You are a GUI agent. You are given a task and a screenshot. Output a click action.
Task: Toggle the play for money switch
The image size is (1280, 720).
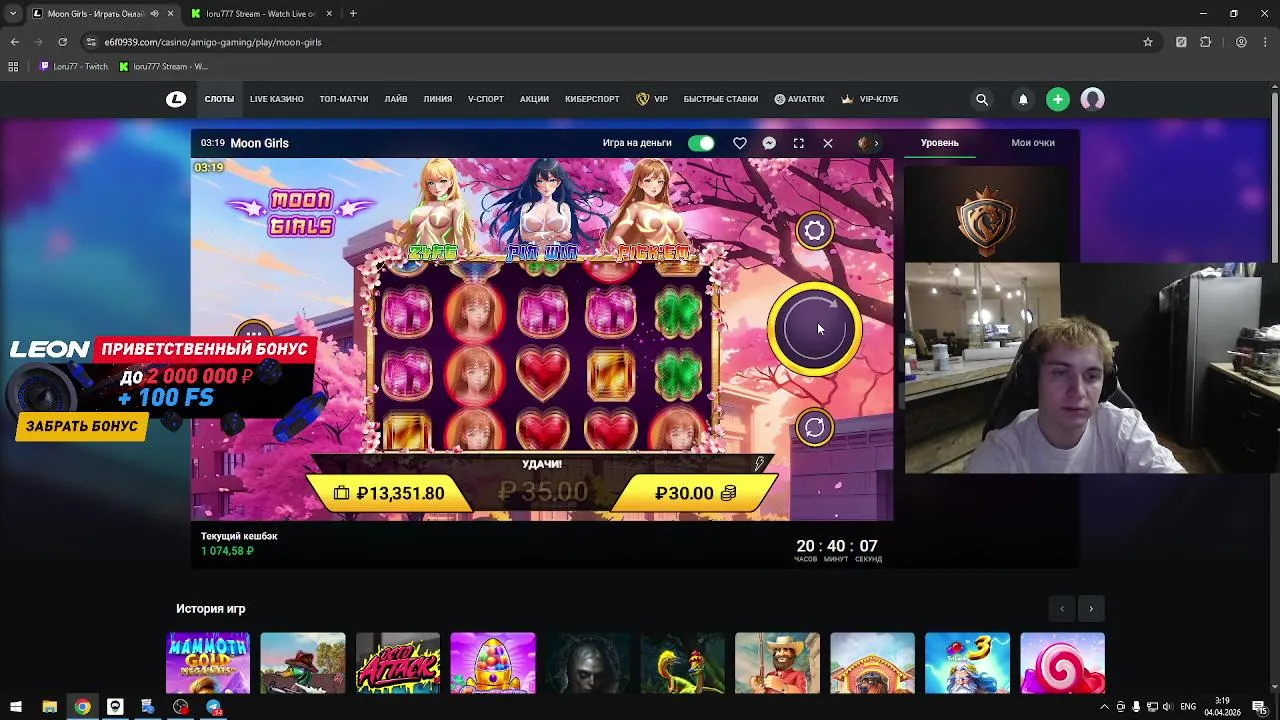click(701, 143)
